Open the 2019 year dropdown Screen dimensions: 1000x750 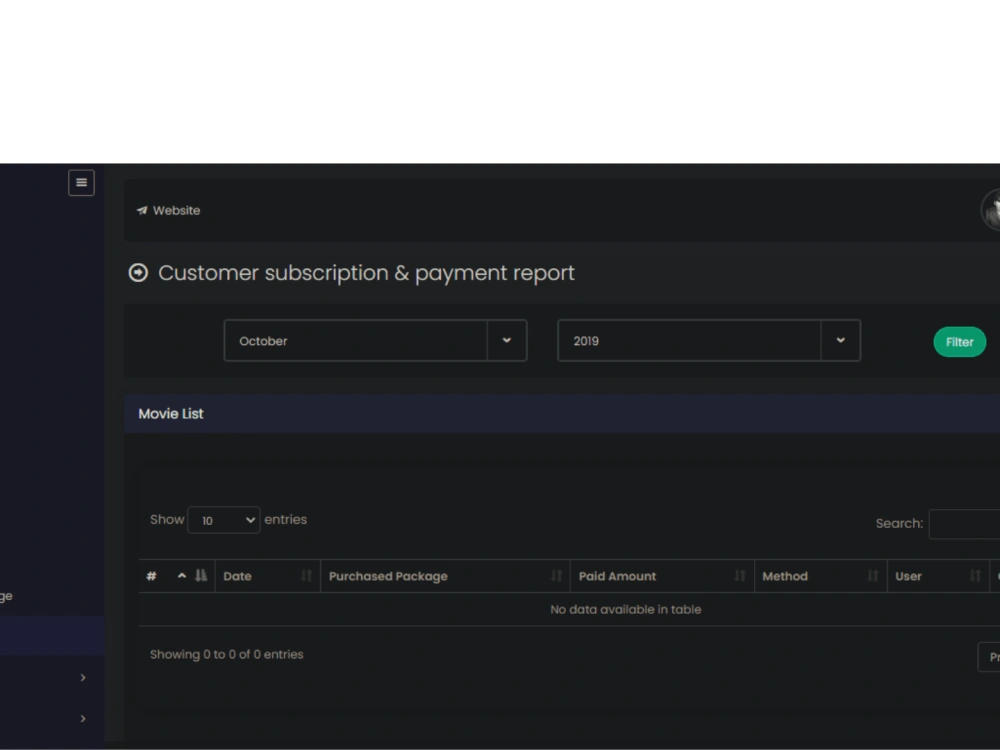(x=709, y=341)
